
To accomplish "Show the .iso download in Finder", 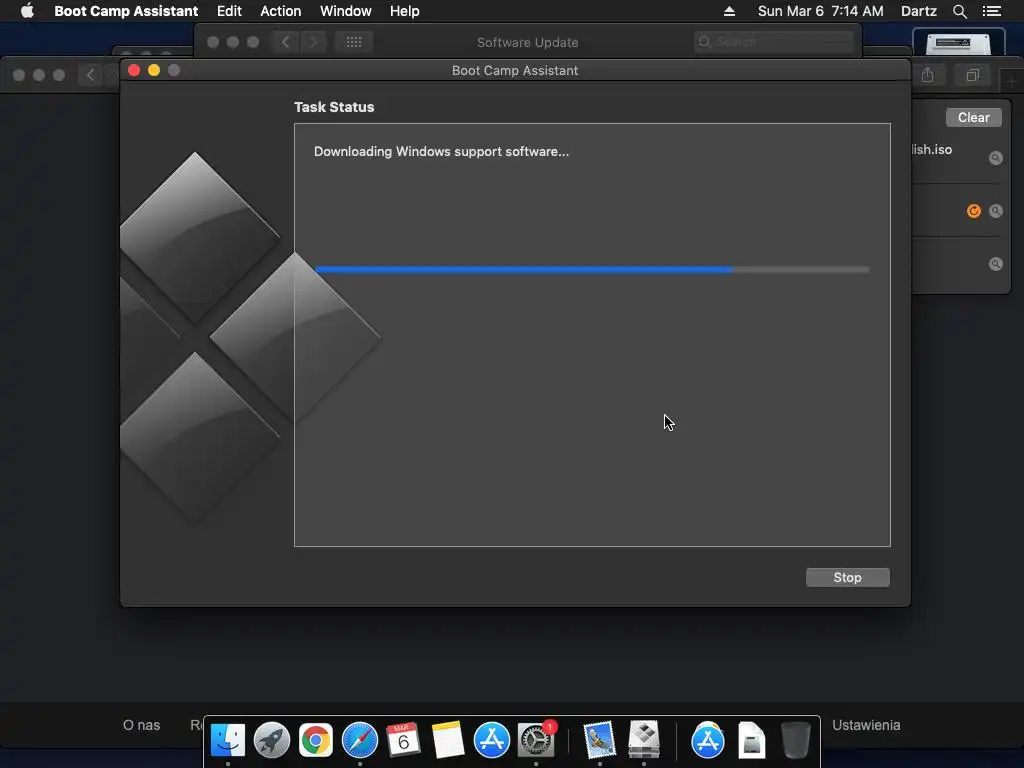I will (995, 158).
